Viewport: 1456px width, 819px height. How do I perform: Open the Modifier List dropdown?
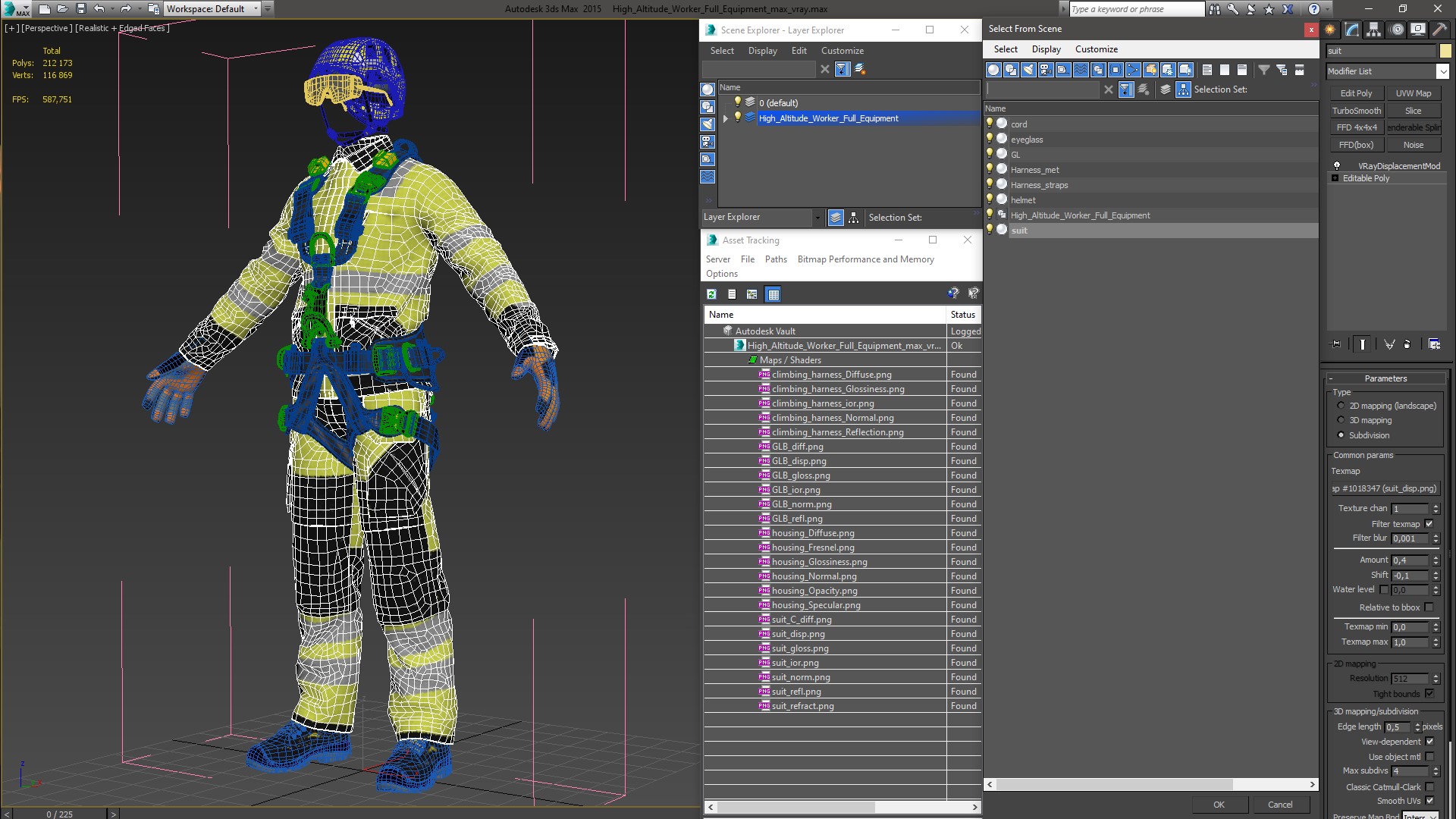[1442, 71]
